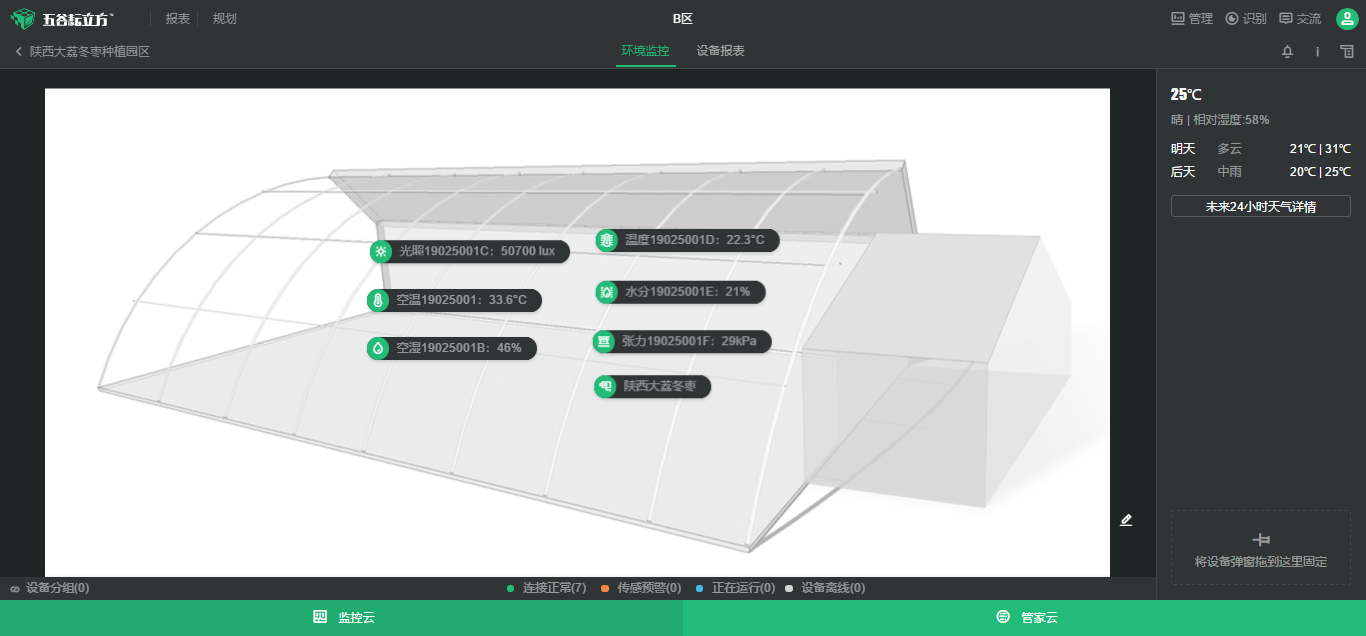Click the light sensor sun icon
Image resolution: width=1366 pixels, height=636 pixels.
[x=381, y=251]
